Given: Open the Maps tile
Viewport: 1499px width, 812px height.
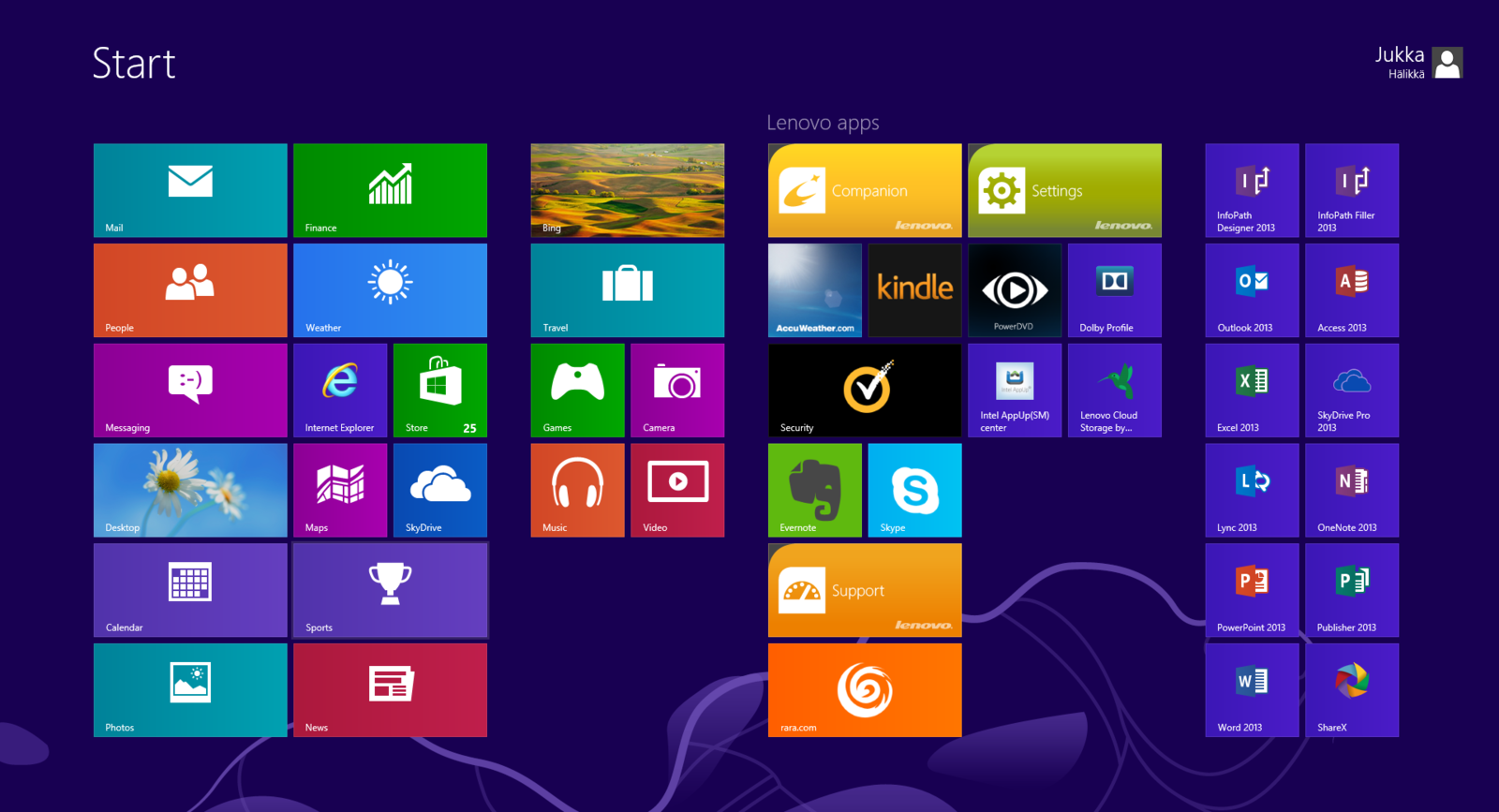Looking at the screenshot, I should coord(340,491).
